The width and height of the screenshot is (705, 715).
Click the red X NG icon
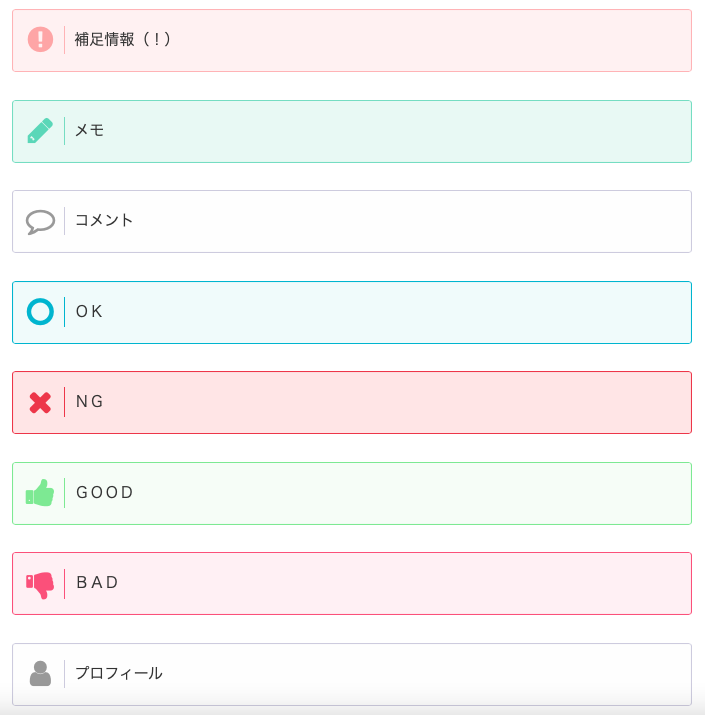click(x=40, y=402)
